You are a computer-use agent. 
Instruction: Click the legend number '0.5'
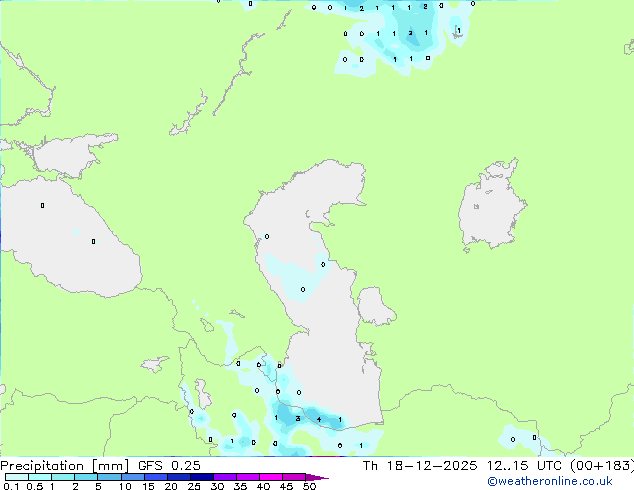pos(35,486)
